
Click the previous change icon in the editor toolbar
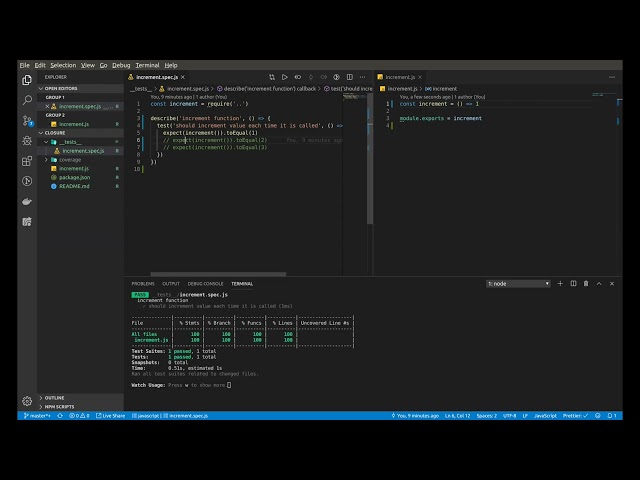pos(311,77)
